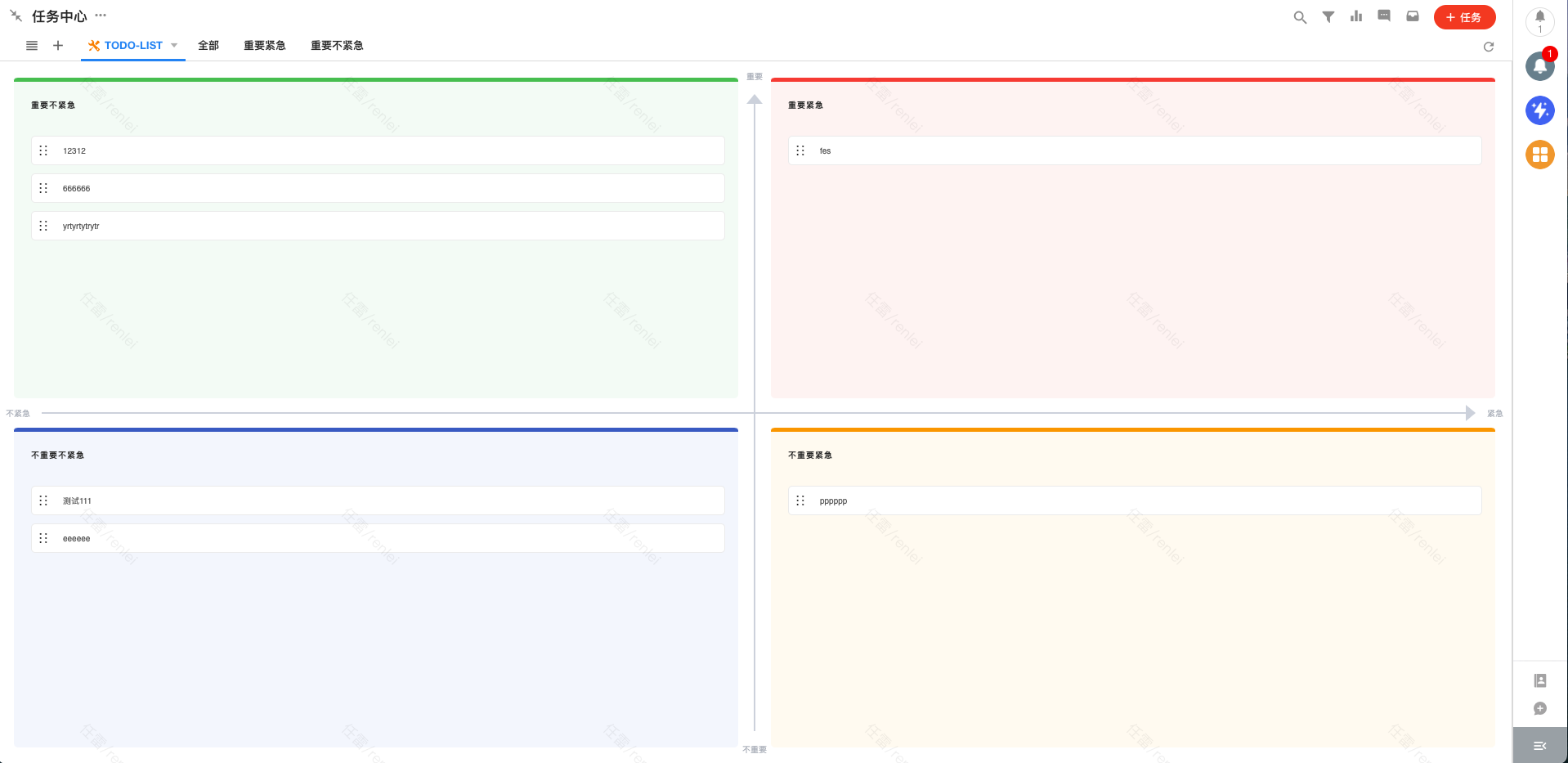Click the drag handle of task fes
Screen dimensions: 1568x763
click(x=801, y=150)
